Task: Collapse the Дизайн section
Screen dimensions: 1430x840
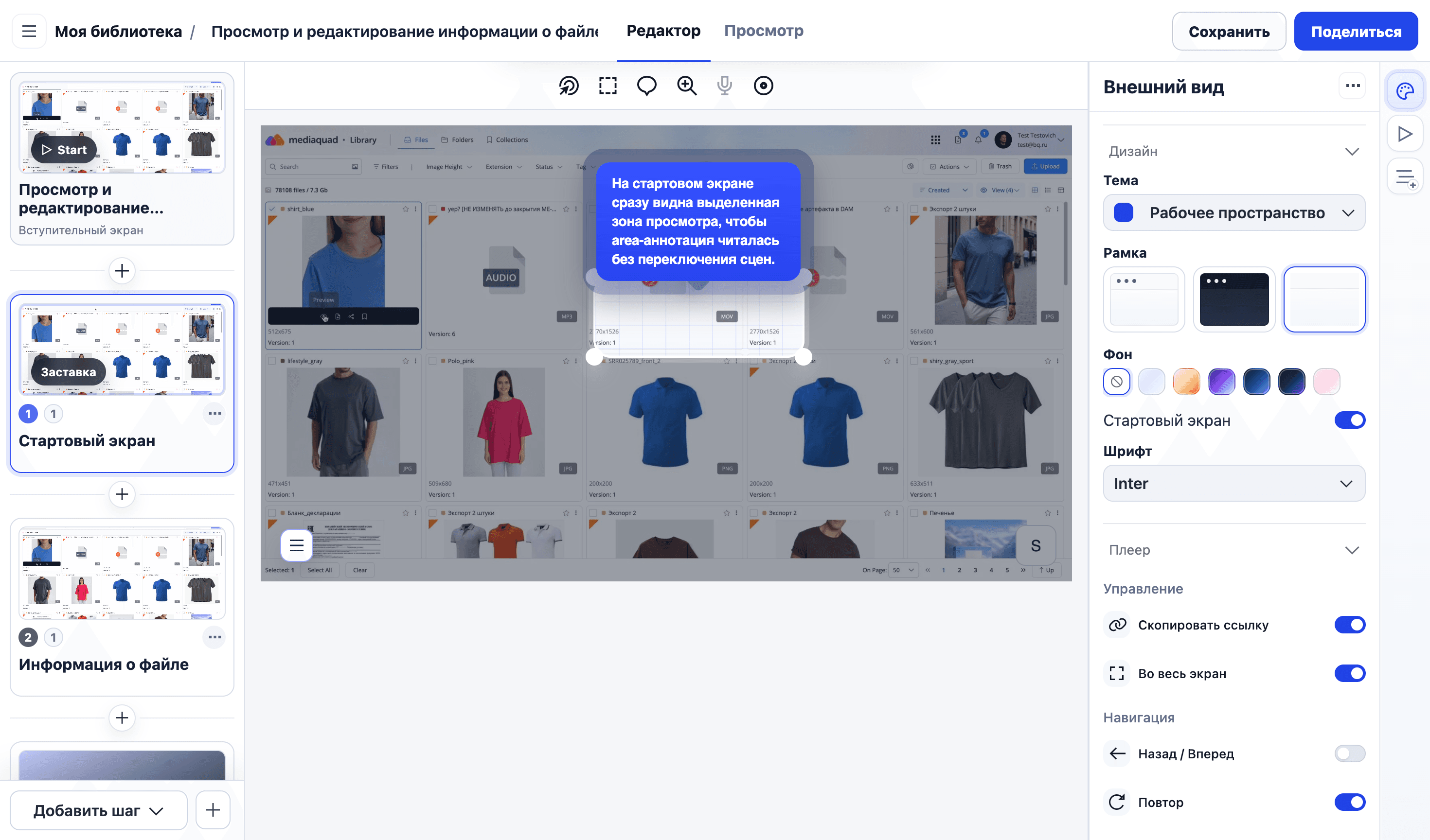Action: [1233, 152]
